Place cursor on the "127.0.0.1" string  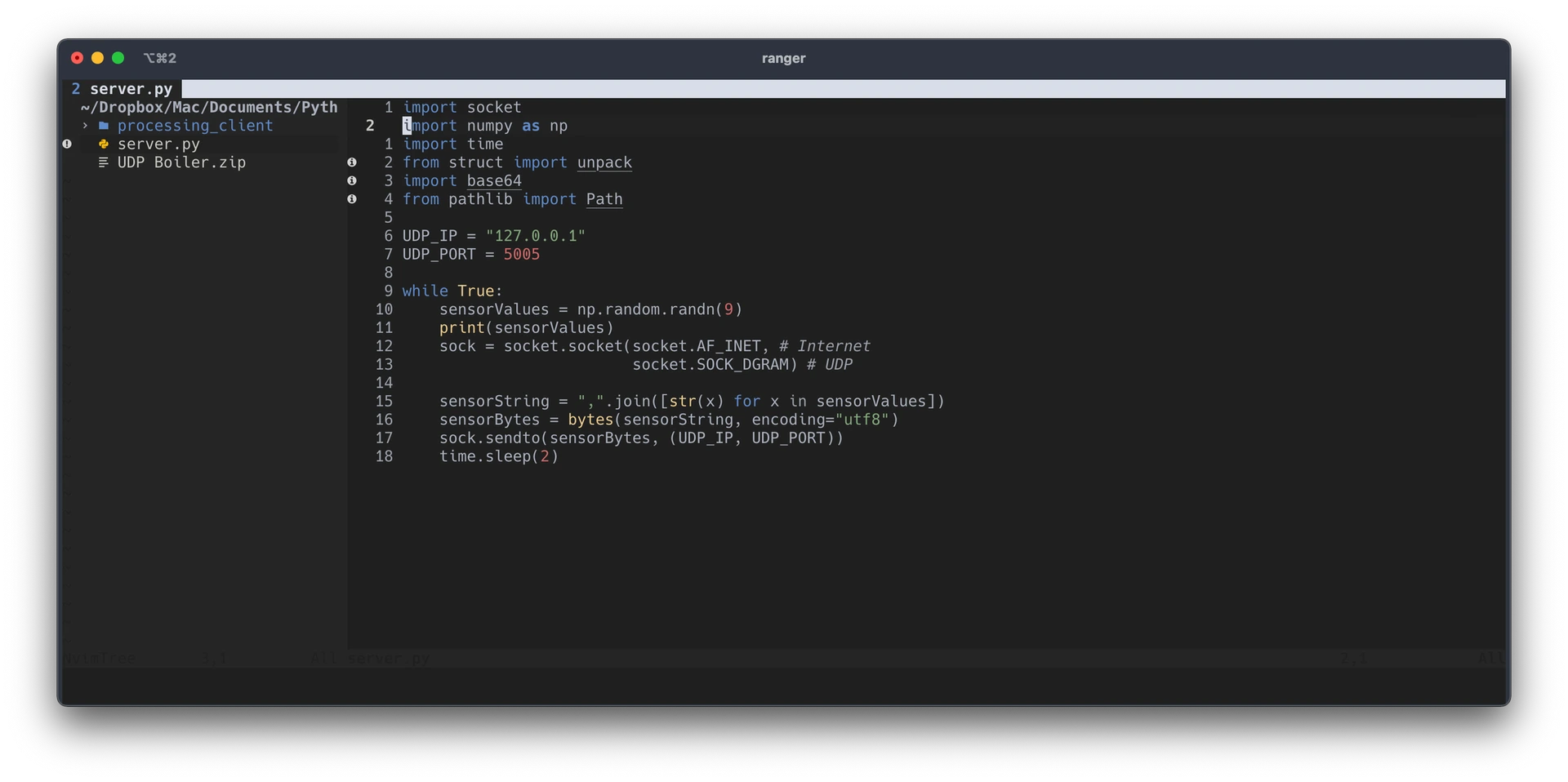coord(535,236)
